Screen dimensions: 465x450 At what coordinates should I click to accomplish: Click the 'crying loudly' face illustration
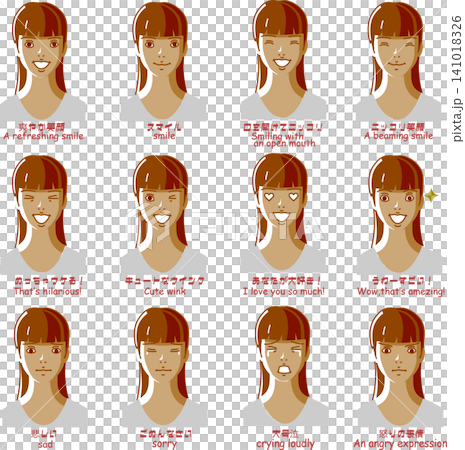pos(285,367)
